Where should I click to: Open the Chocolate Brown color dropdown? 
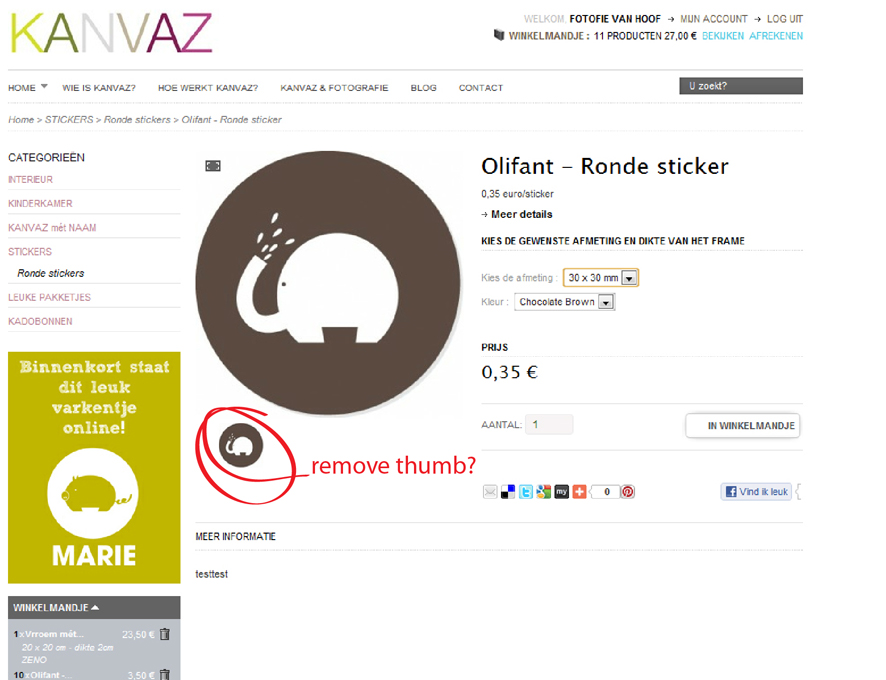[x=564, y=302]
